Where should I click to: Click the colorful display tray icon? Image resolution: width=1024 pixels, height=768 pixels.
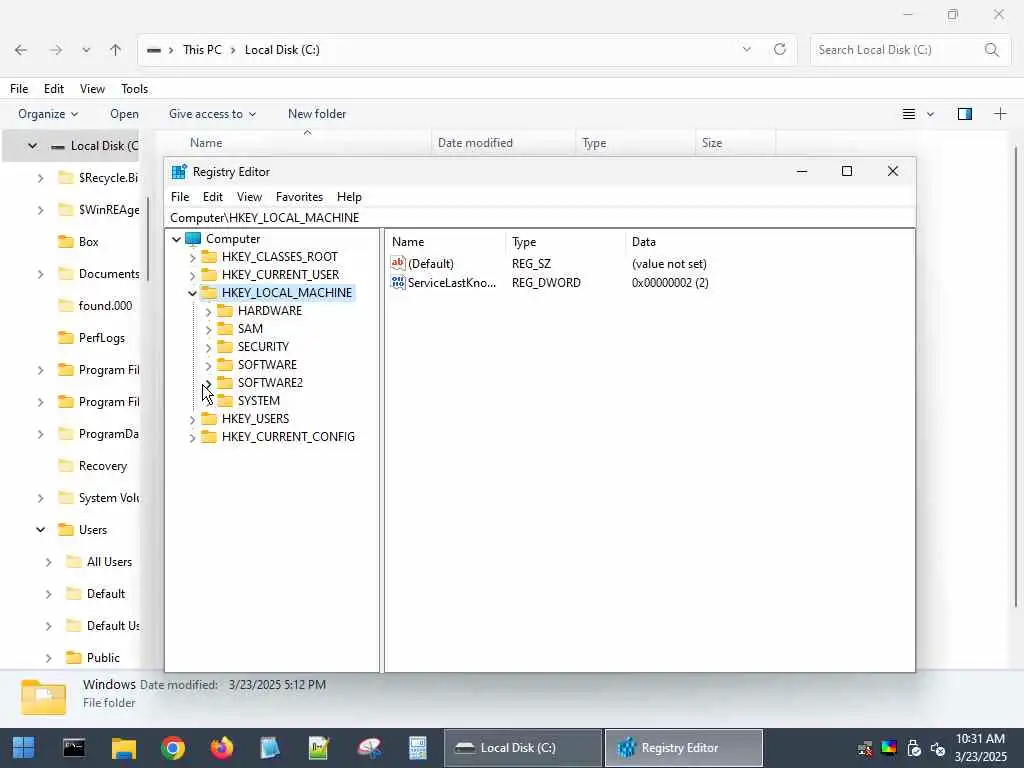(x=889, y=748)
